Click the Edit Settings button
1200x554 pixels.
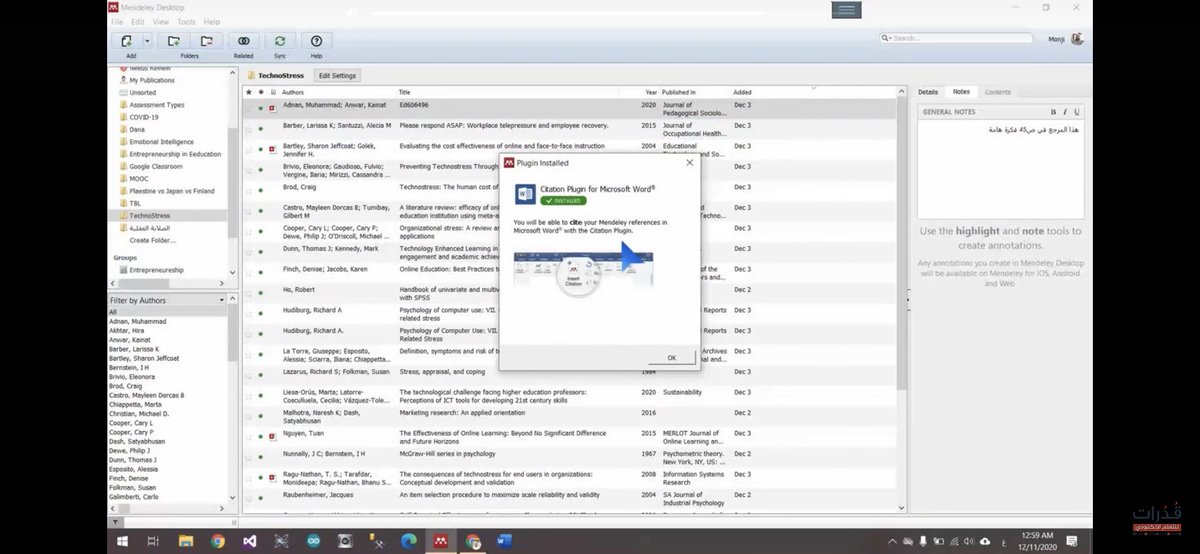tap(336, 76)
